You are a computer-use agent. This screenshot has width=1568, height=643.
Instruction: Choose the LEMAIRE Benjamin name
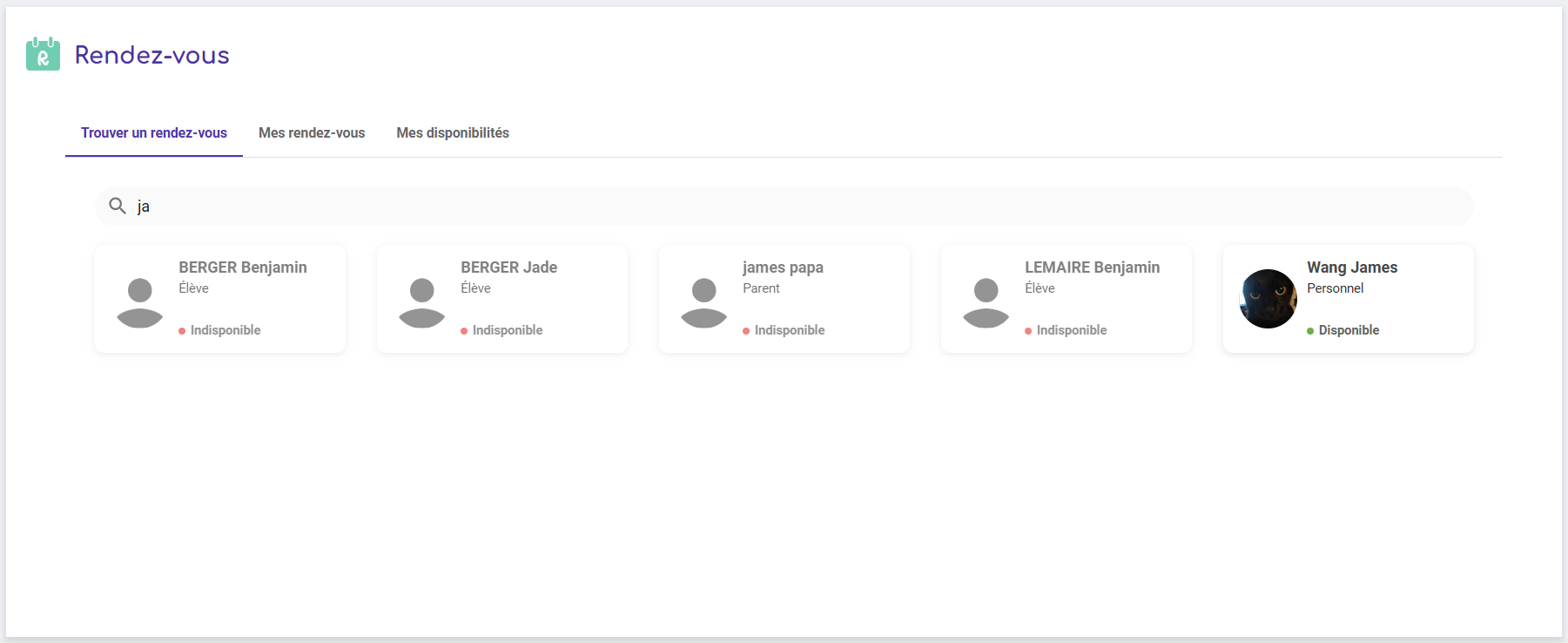click(x=1092, y=267)
